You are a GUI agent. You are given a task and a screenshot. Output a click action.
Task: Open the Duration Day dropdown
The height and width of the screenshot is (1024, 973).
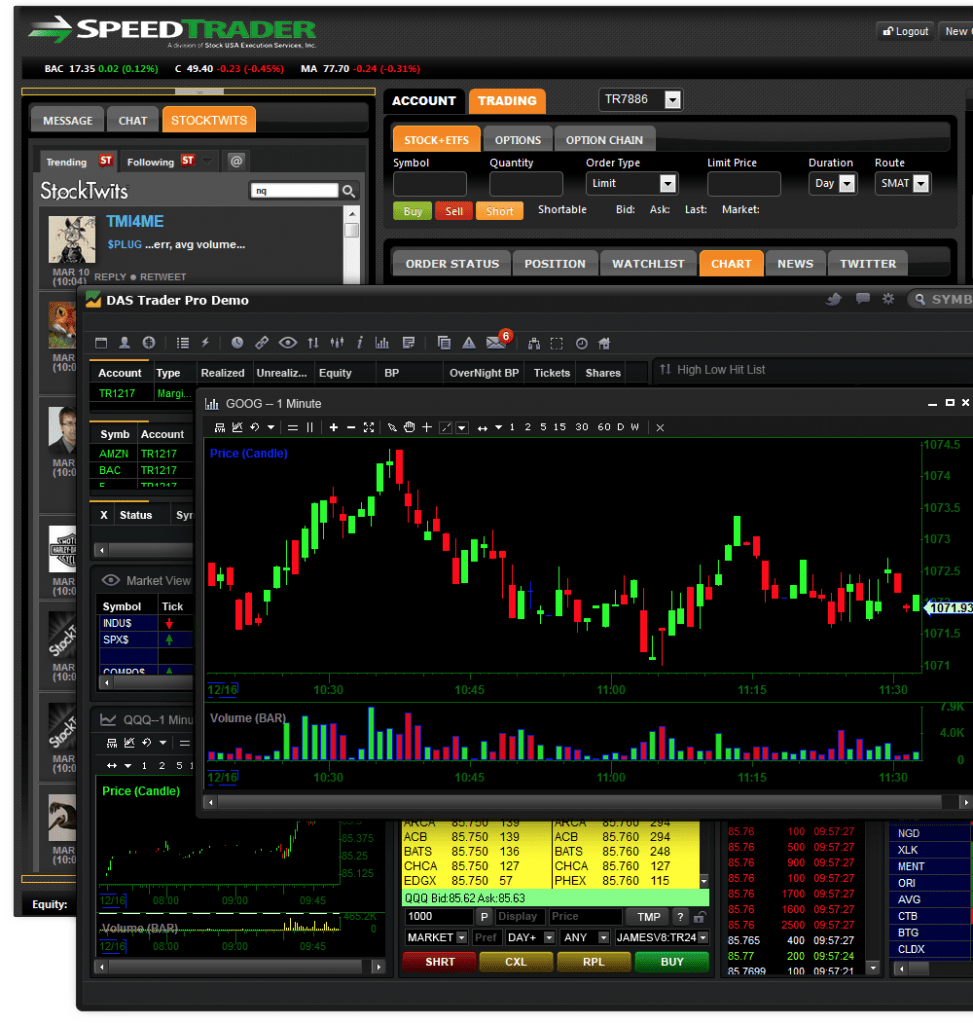click(847, 184)
